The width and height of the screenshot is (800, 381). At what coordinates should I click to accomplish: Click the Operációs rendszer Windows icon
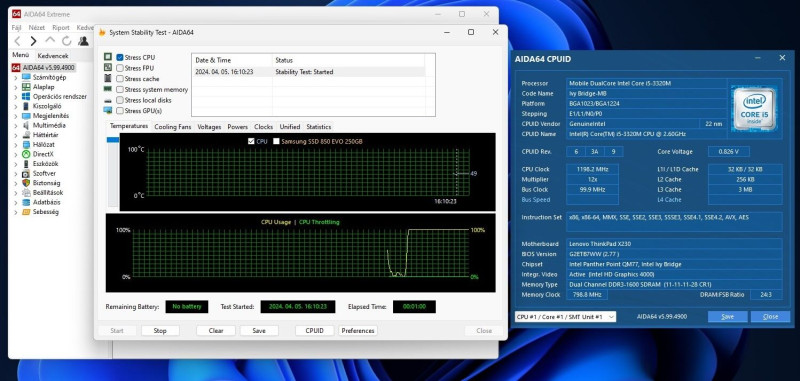(26, 96)
